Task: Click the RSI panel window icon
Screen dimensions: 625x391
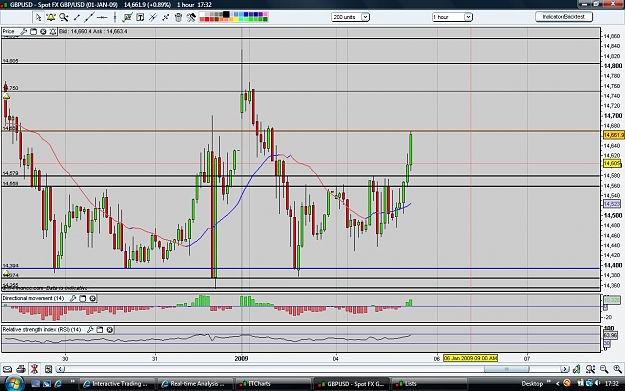Action: pyautogui.click(x=100, y=330)
